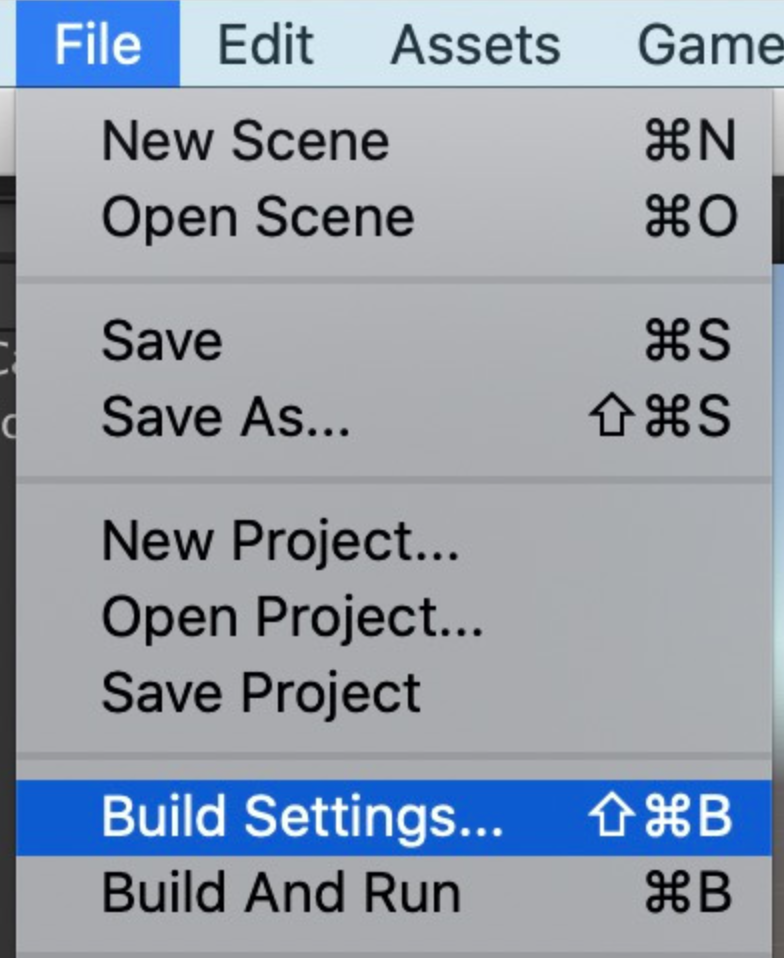Click Save in the File menu
The width and height of the screenshot is (784, 958).
tap(162, 341)
